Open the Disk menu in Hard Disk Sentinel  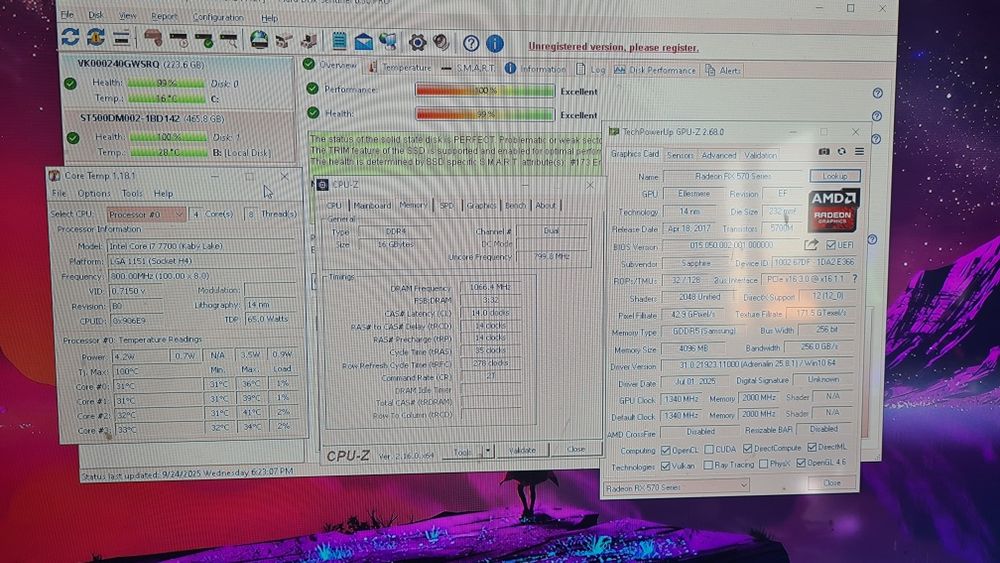96,15
